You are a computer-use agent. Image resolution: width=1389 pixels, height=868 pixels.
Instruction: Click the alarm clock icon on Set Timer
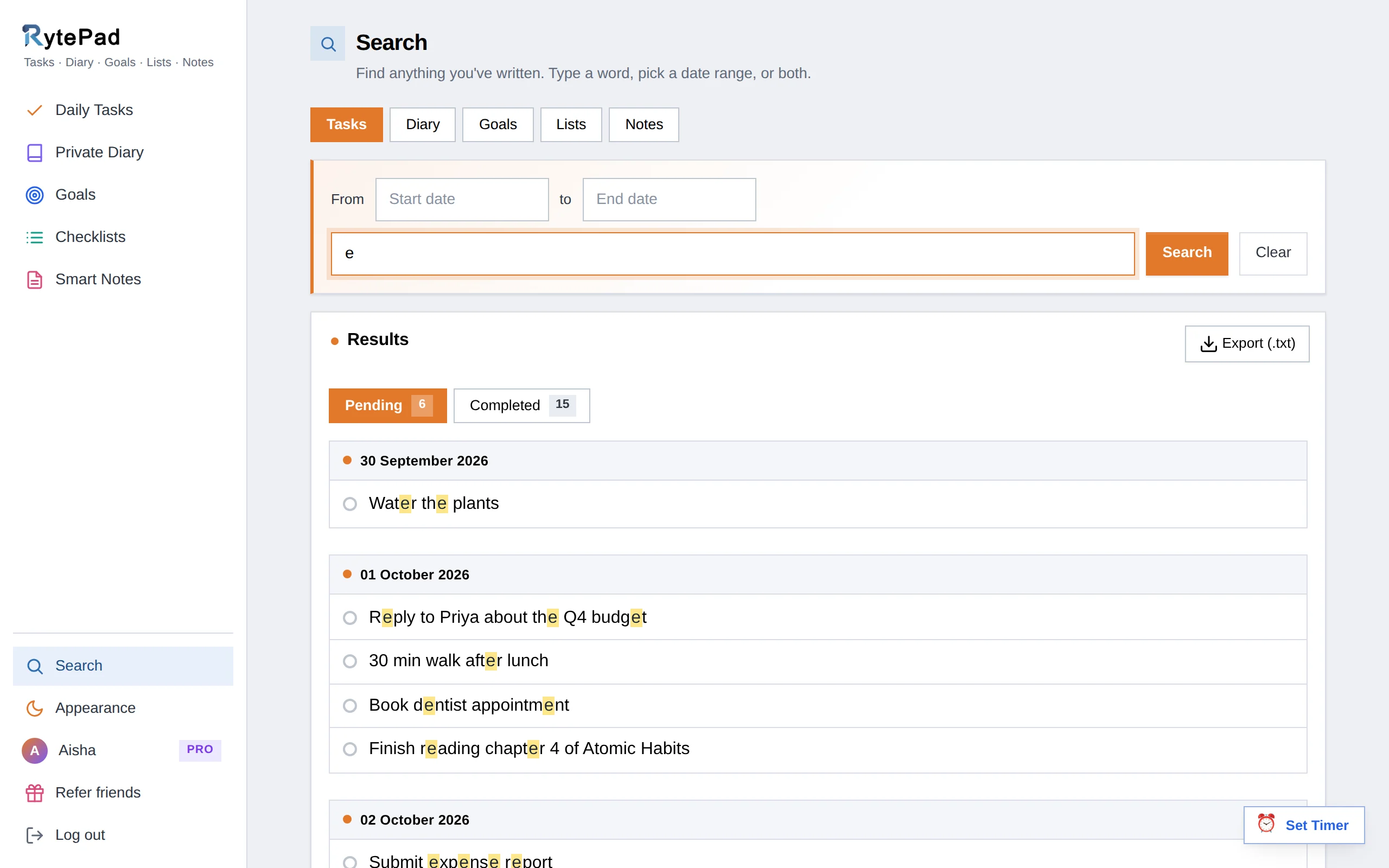[1266, 824]
